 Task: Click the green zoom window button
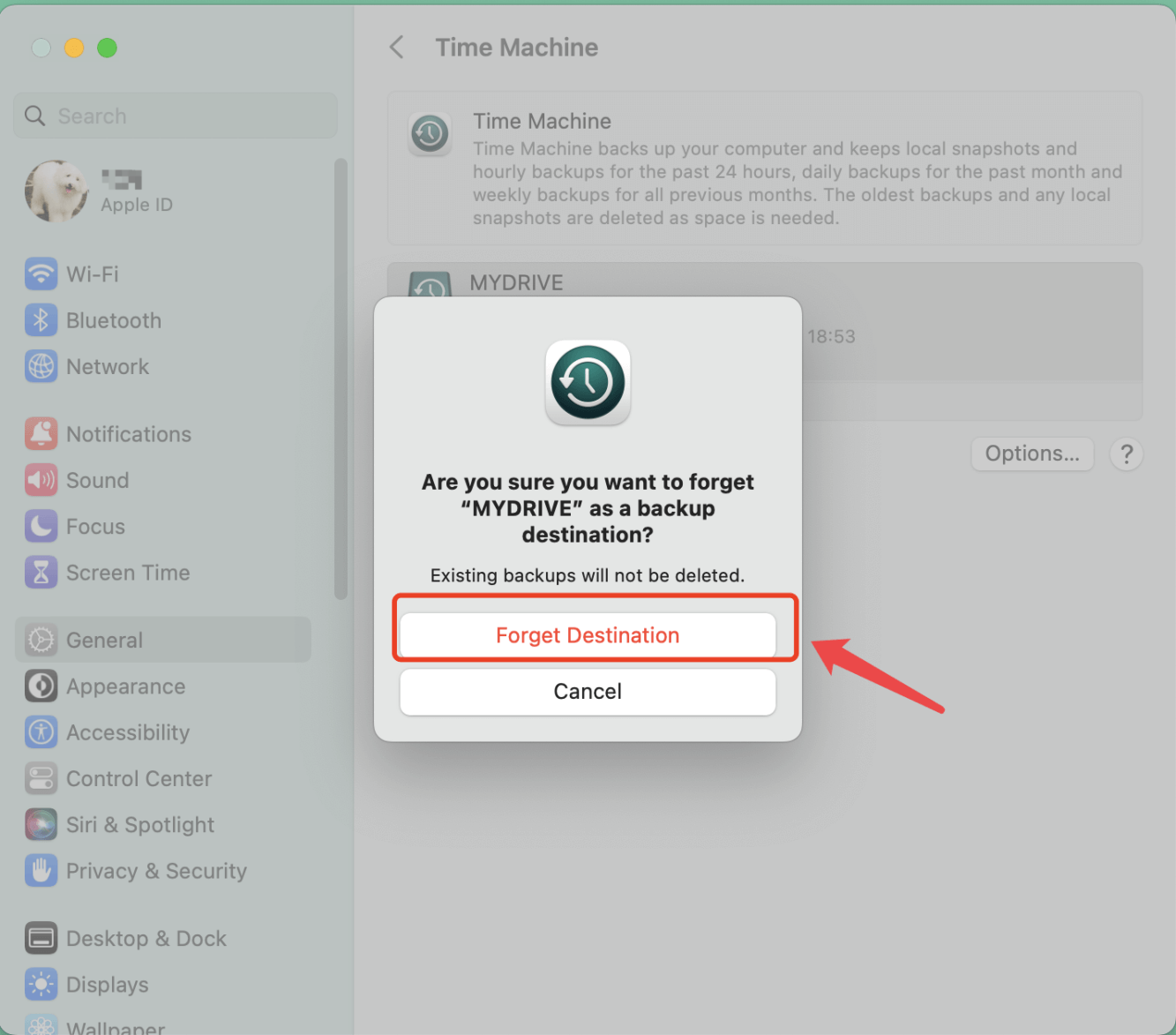(107, 48)
